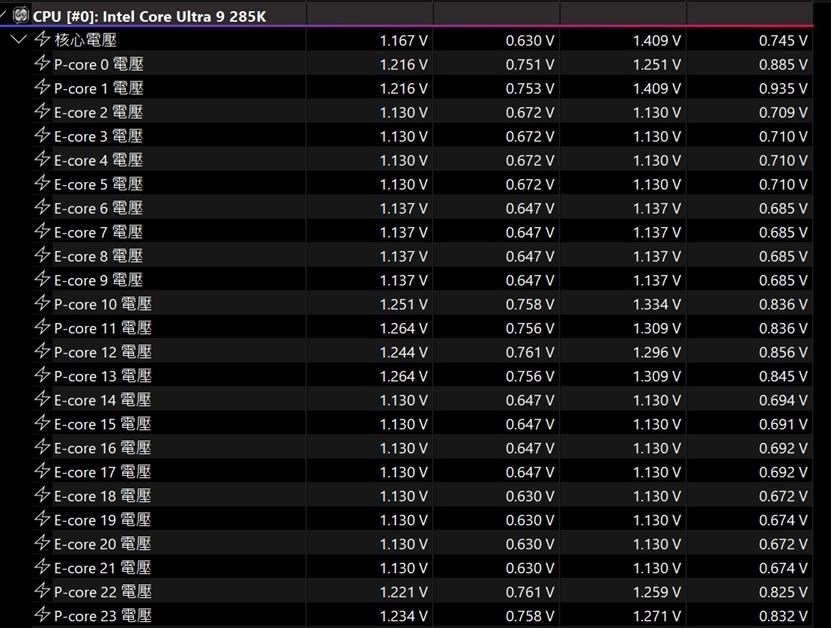Collapse the 核心電壓 group chevron
The image size is (831, 628).
[x=18, y=40]
